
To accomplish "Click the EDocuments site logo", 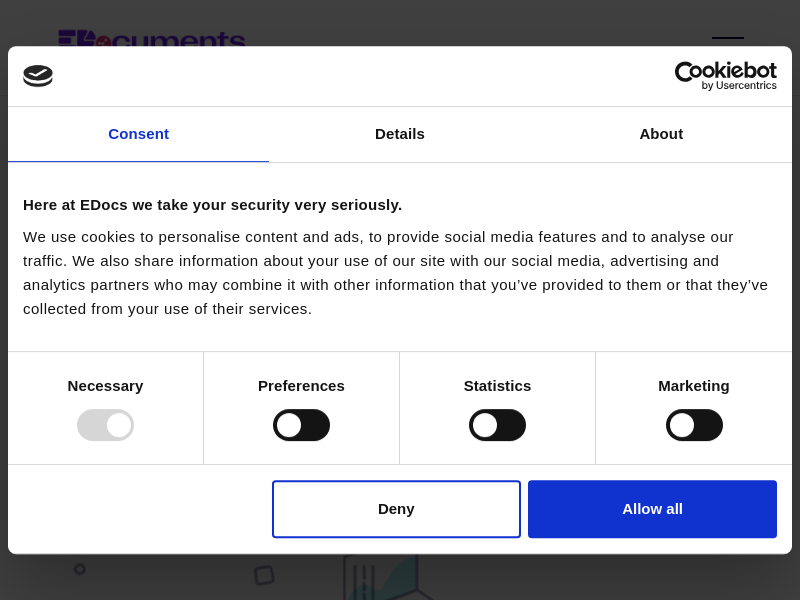I will tap(151, 39).
